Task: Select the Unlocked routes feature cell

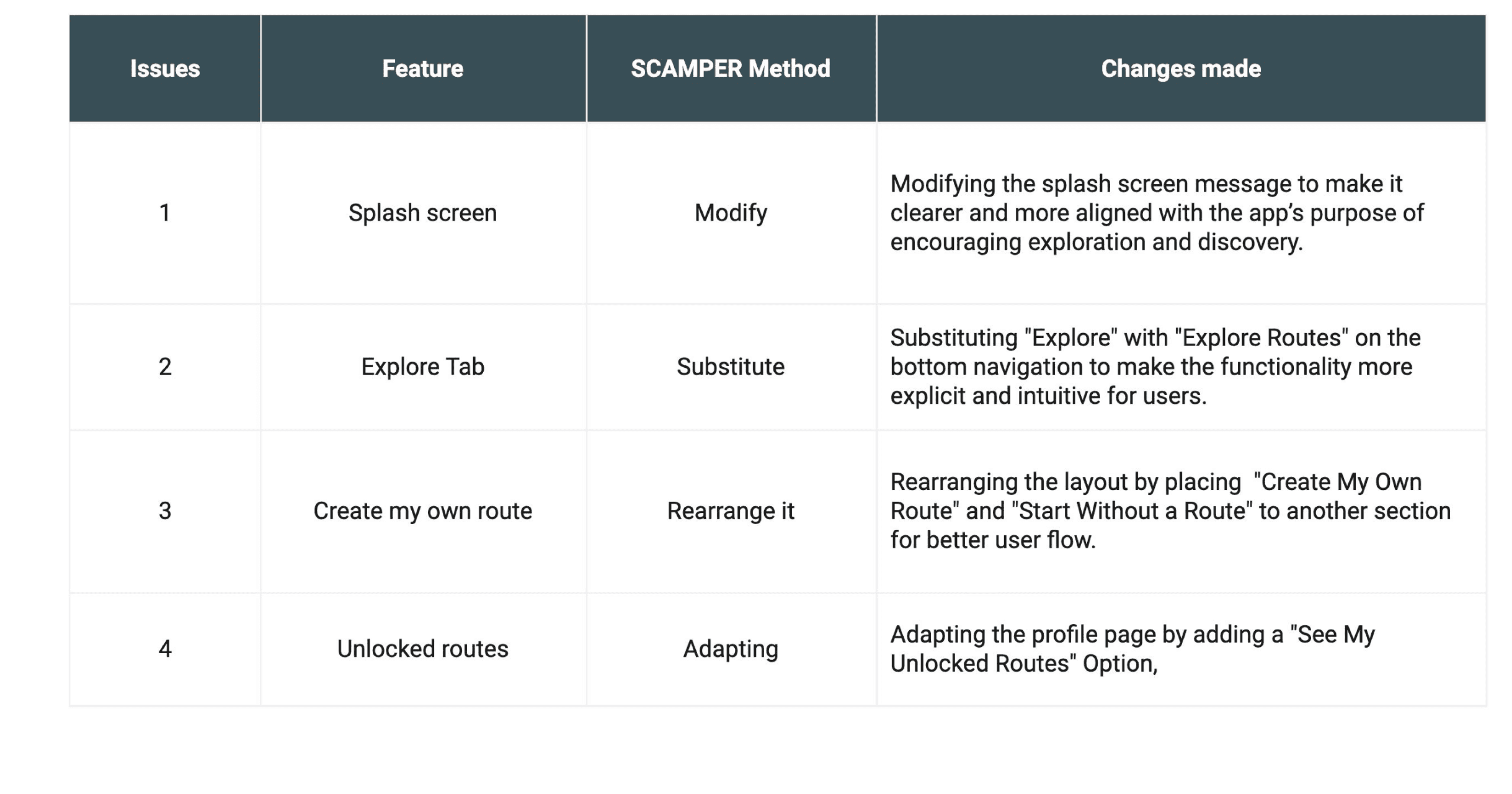Action: pos(423,649)
